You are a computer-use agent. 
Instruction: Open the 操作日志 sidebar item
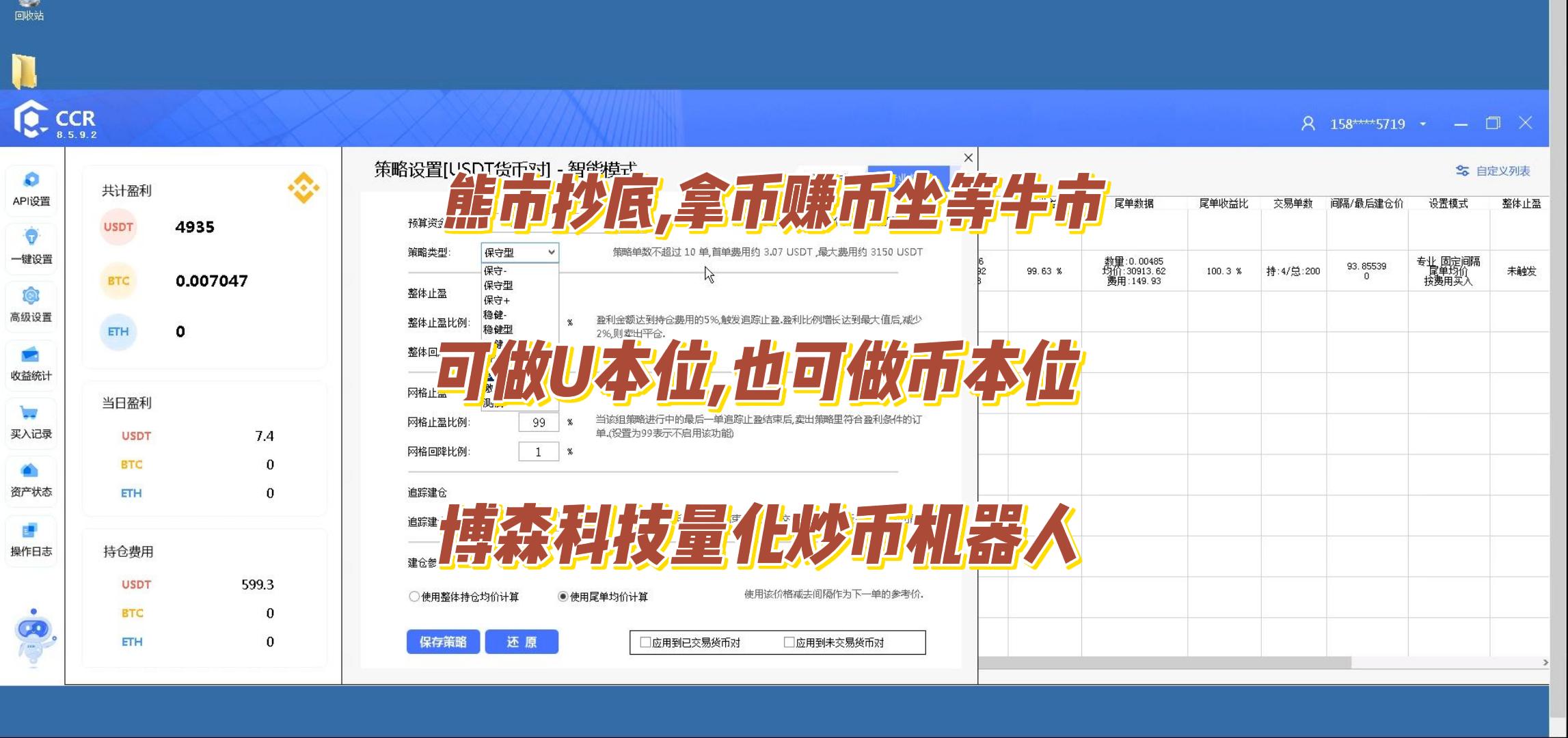(31, 539)
